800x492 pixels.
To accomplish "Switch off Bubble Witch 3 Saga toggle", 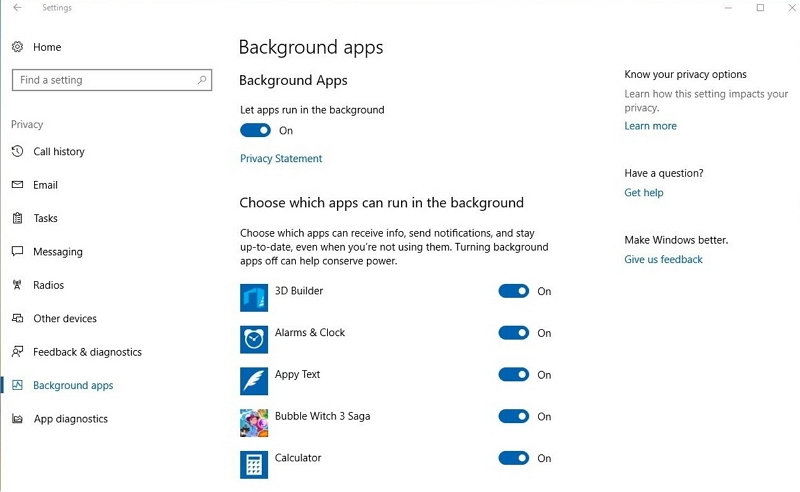I will click(x=514, y=416).
